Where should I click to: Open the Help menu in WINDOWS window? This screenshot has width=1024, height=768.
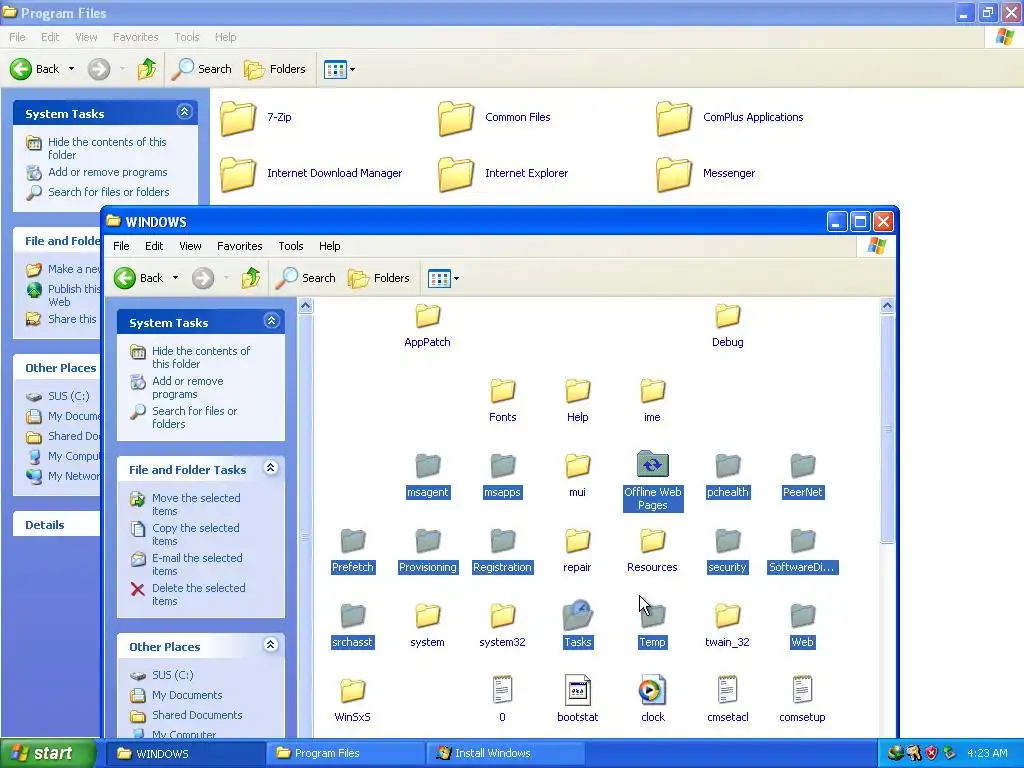pos(330,246)
